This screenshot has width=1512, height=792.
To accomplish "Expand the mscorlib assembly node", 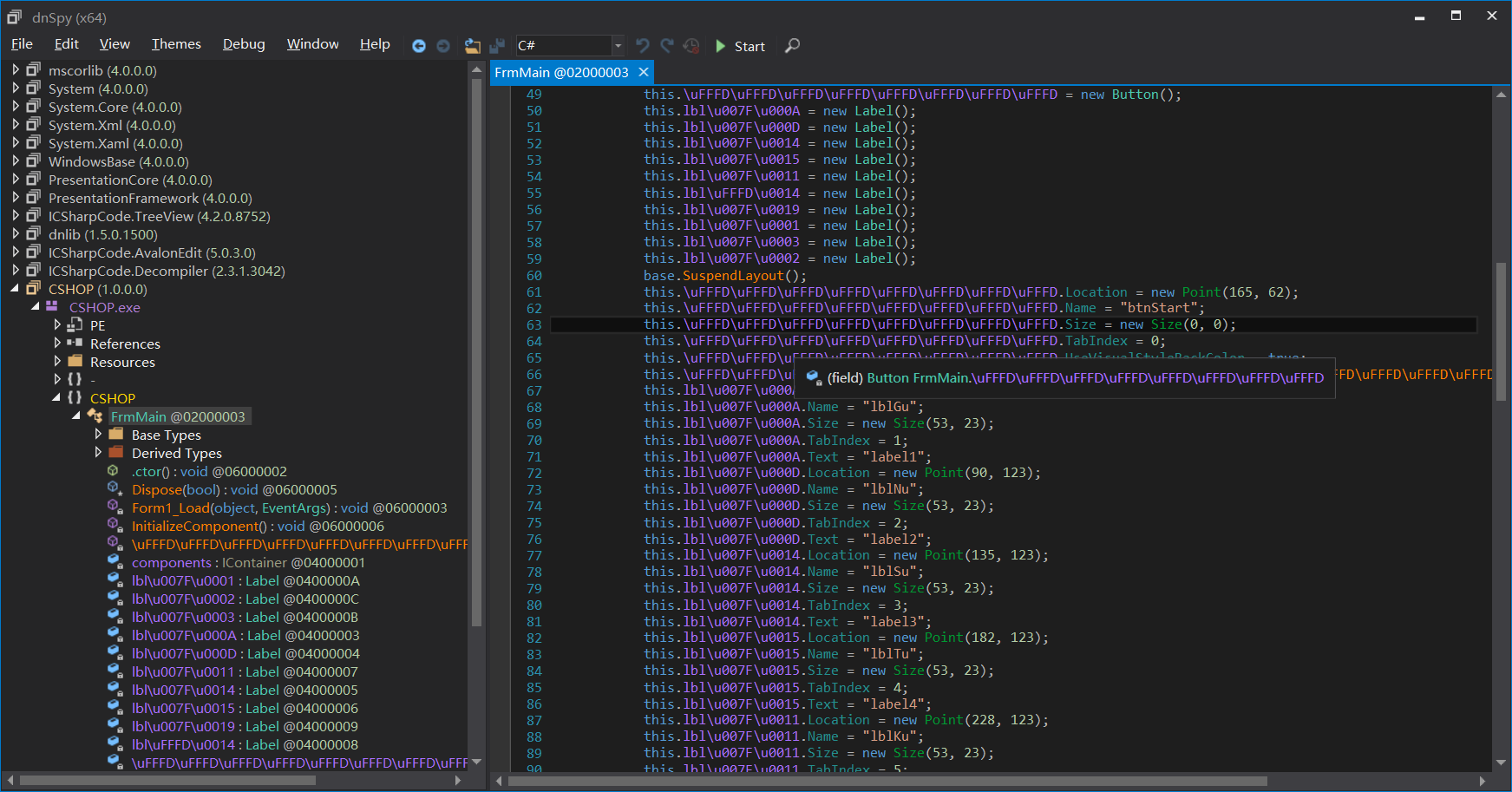I will coord(16,70).
